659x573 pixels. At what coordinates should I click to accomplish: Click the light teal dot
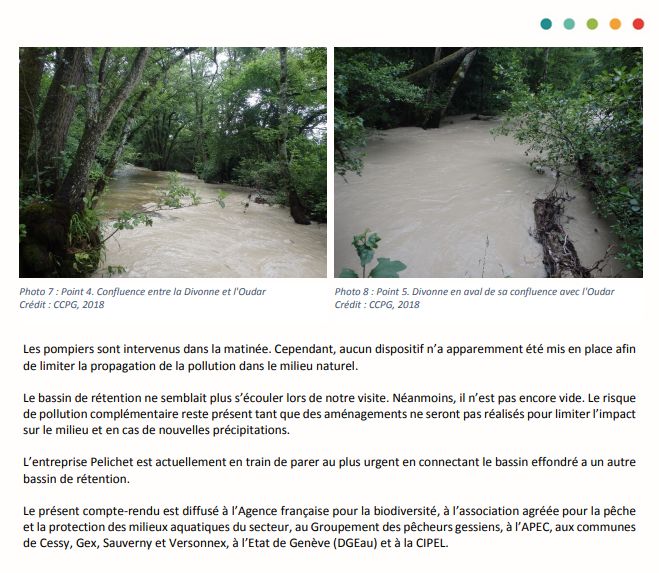click(x=569, y=24)
